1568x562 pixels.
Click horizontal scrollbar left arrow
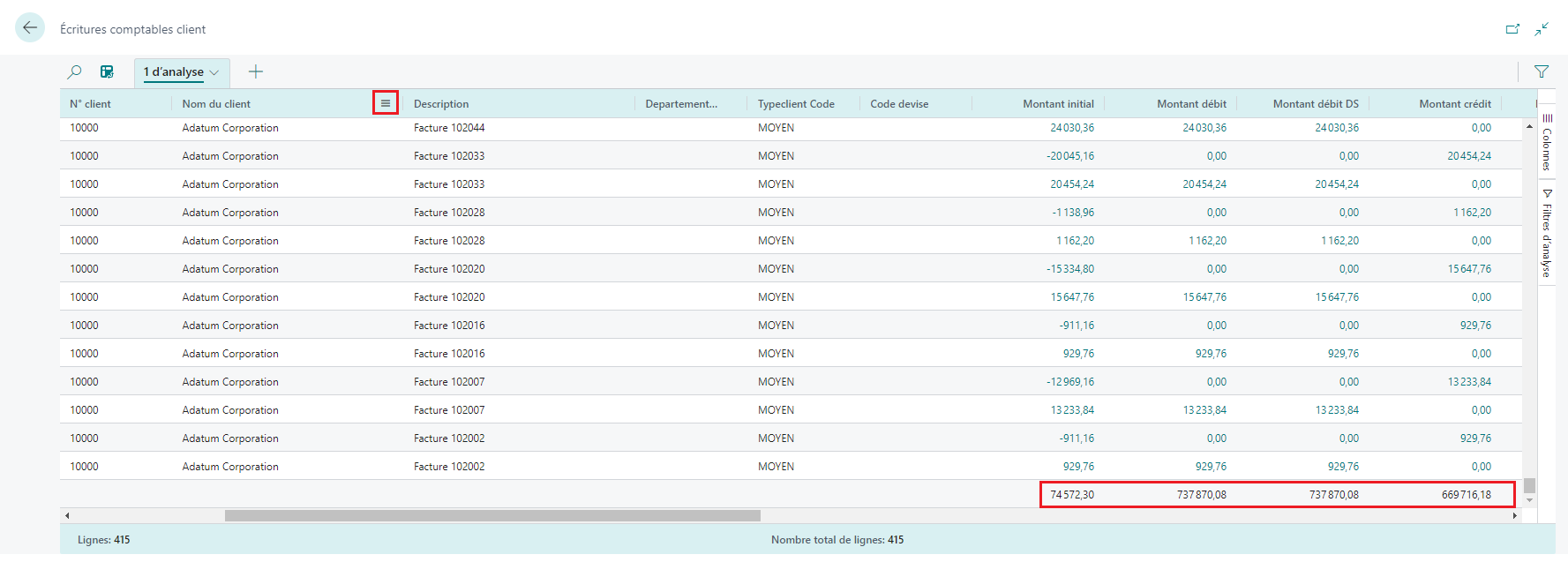pos(67,515)
